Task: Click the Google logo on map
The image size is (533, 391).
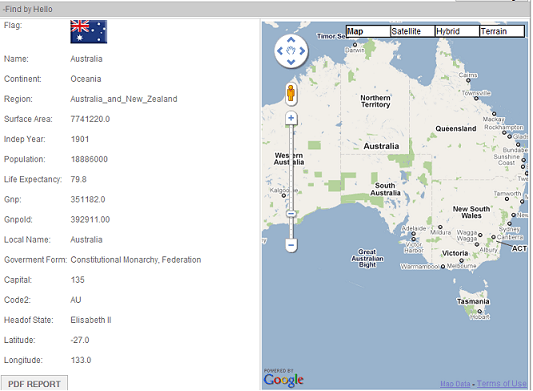Action: [283, 378]
